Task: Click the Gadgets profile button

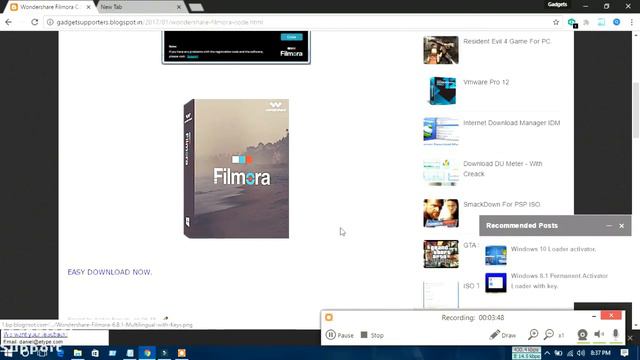Action: (x=557, y=4)
